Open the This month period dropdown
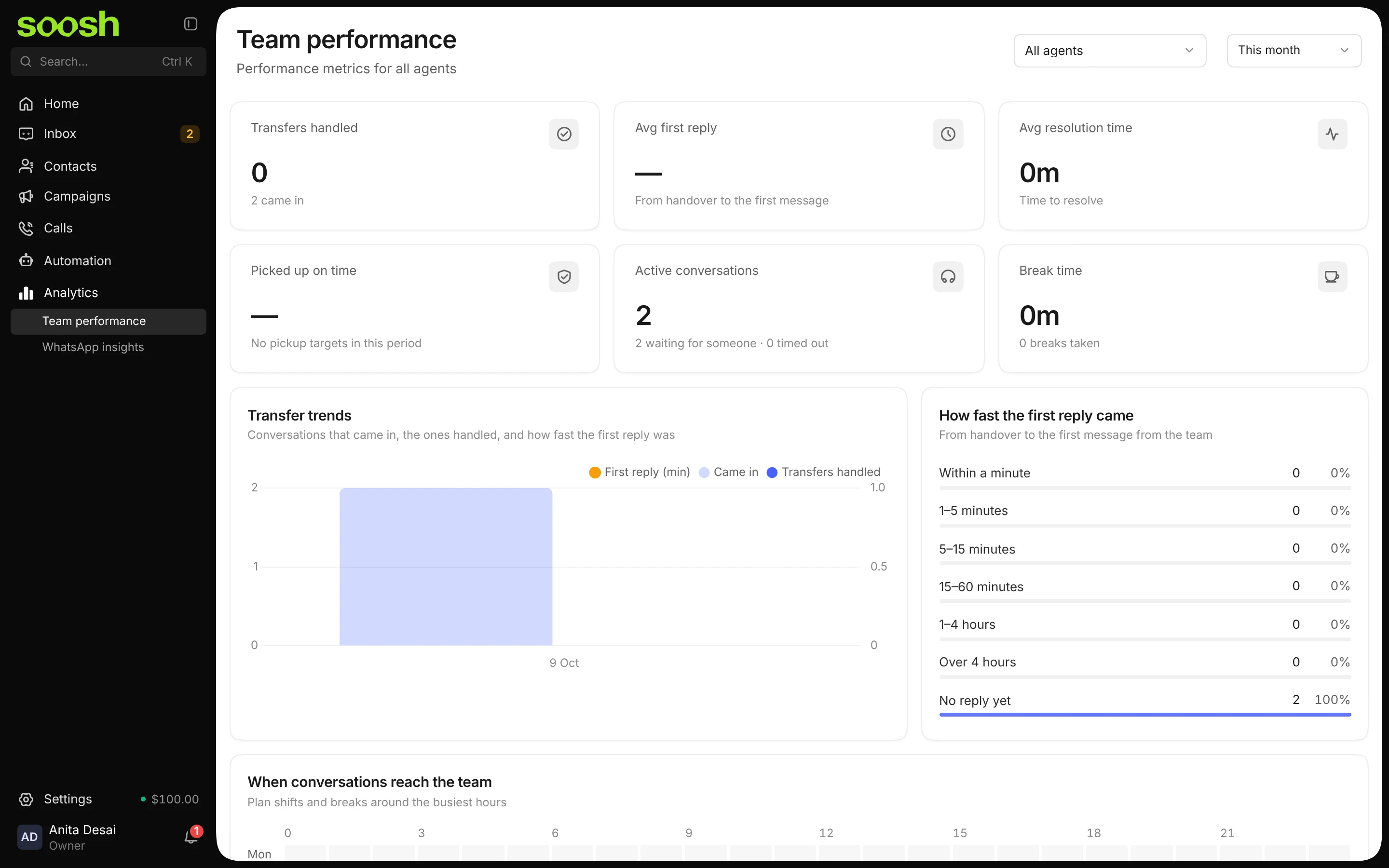The image size is (1389, 868). click(1294, 51)
